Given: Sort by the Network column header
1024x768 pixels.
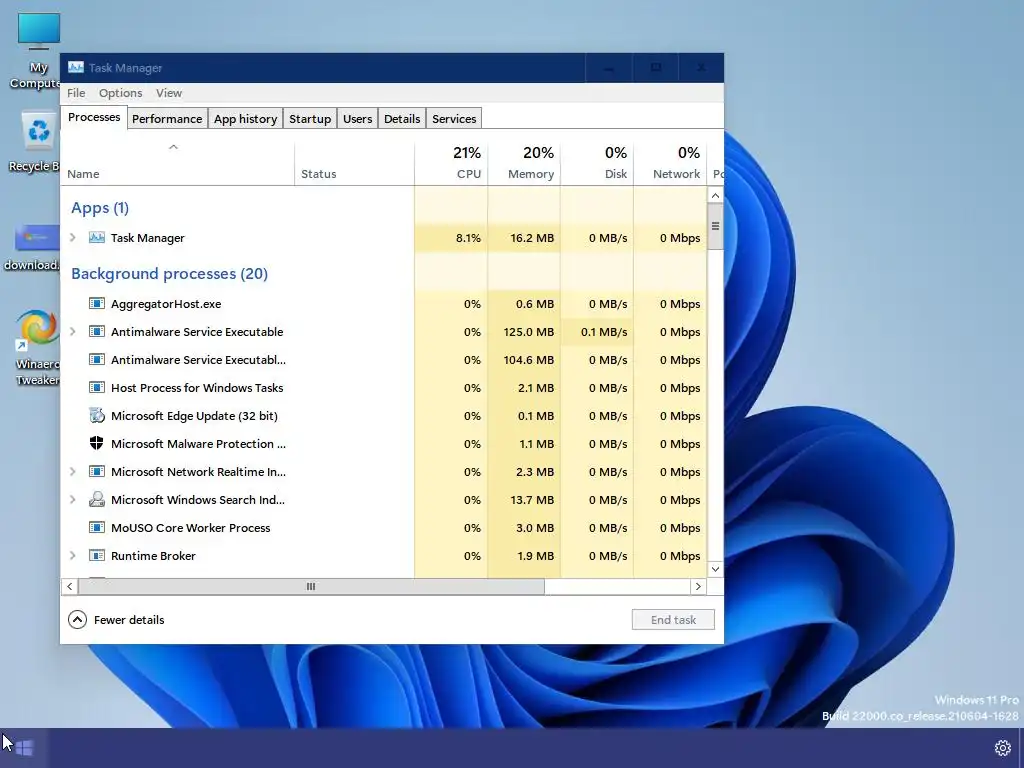Looking at the screenshot, I should coord(671,163).
